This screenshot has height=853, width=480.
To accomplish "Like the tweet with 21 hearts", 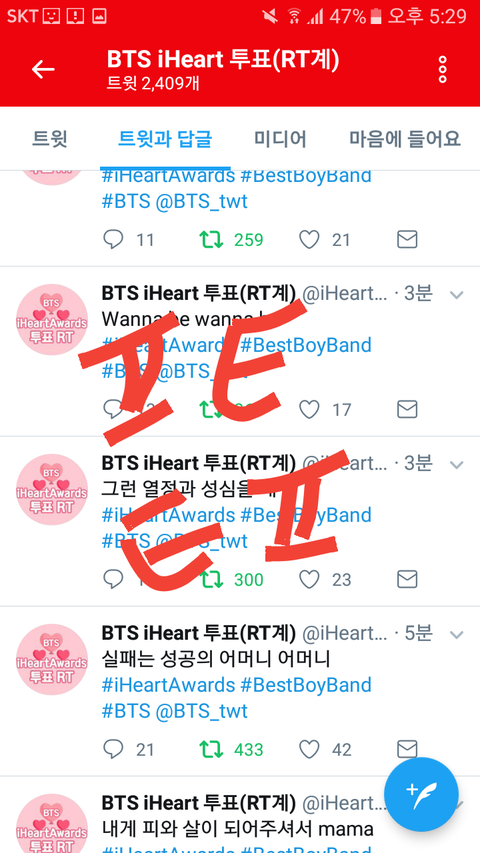I will pos(310,239).
